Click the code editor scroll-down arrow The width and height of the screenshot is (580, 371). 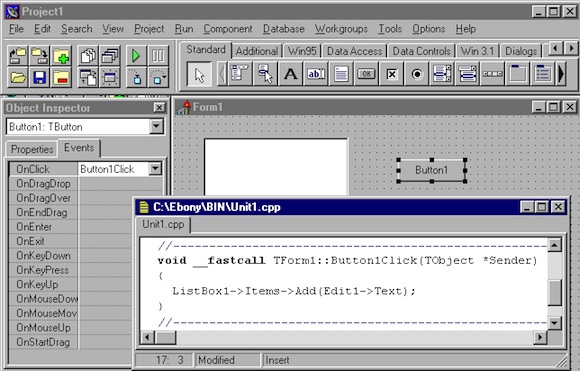554,323
